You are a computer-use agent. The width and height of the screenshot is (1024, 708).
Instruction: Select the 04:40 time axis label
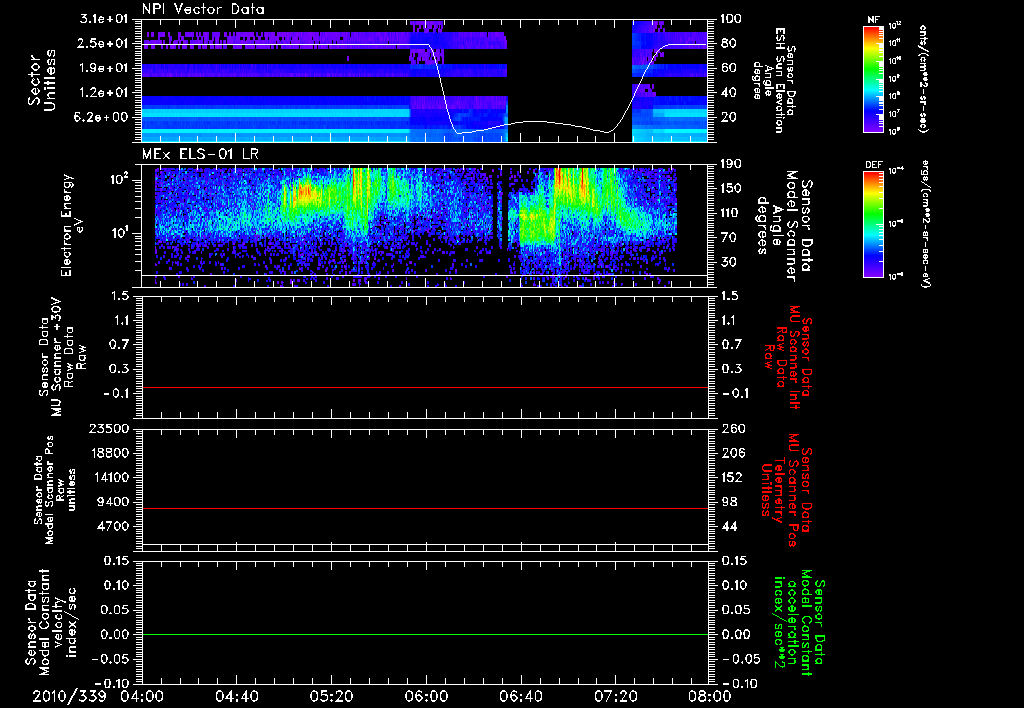(x=236, y=696)
